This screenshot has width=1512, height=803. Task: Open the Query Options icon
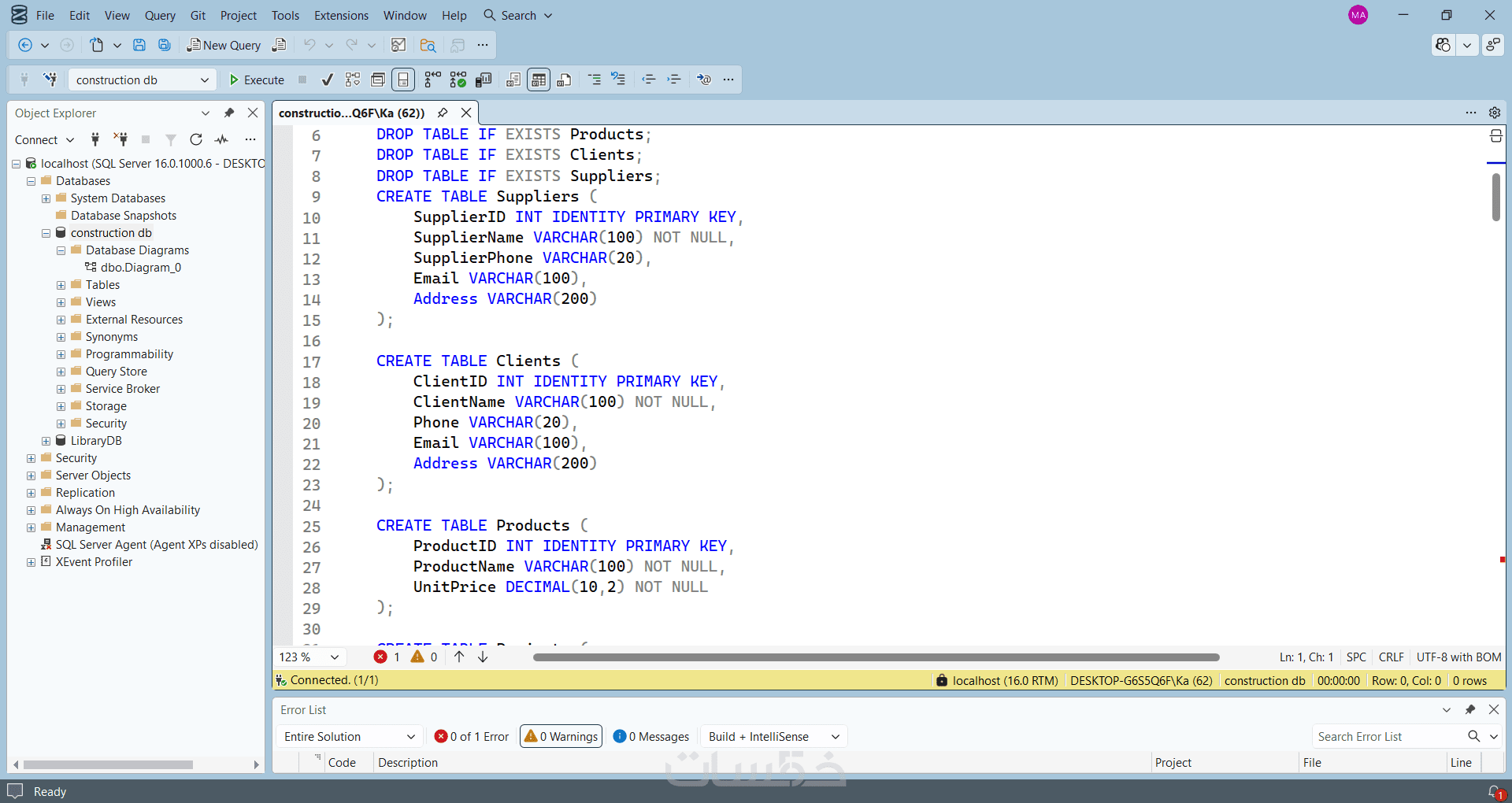(378, 80)
